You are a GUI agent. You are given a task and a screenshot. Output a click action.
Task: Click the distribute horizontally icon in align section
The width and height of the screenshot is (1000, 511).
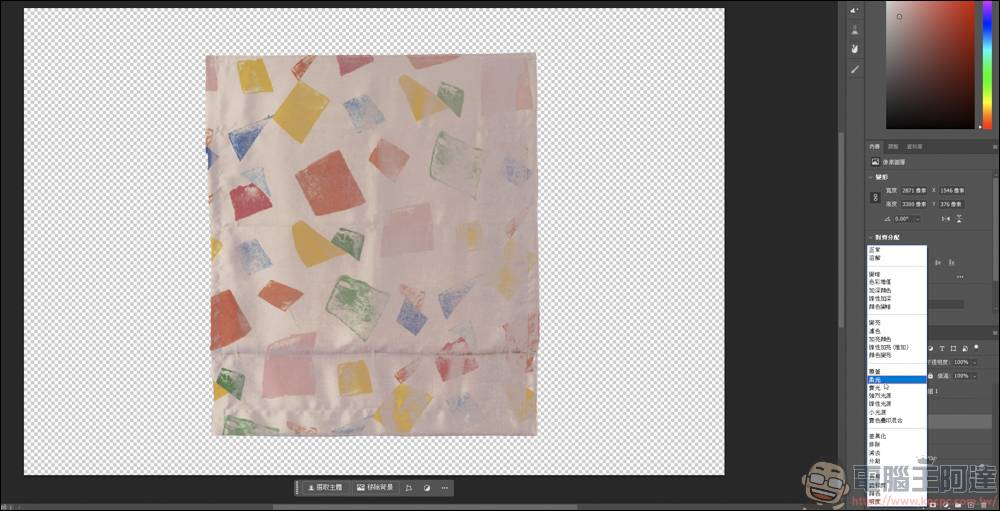pos(938,263)
